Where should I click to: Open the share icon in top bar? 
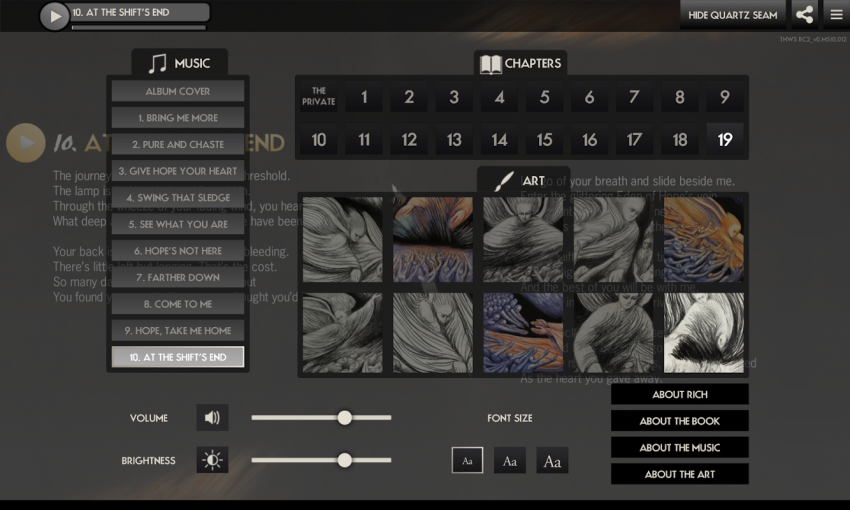(804, 15)
